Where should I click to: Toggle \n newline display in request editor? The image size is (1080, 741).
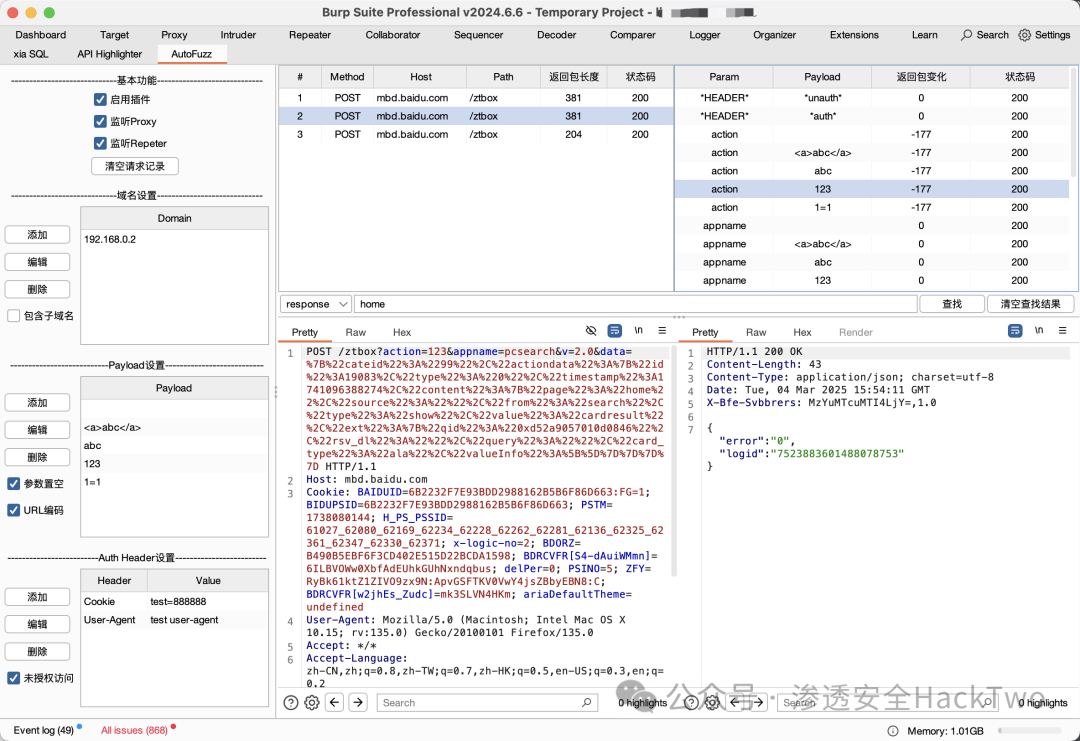[638, 331]
